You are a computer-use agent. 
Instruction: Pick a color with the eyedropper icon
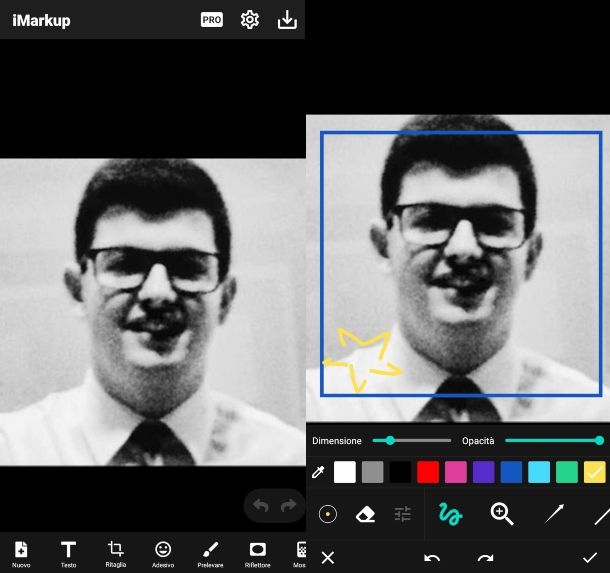tap(318, 472)
